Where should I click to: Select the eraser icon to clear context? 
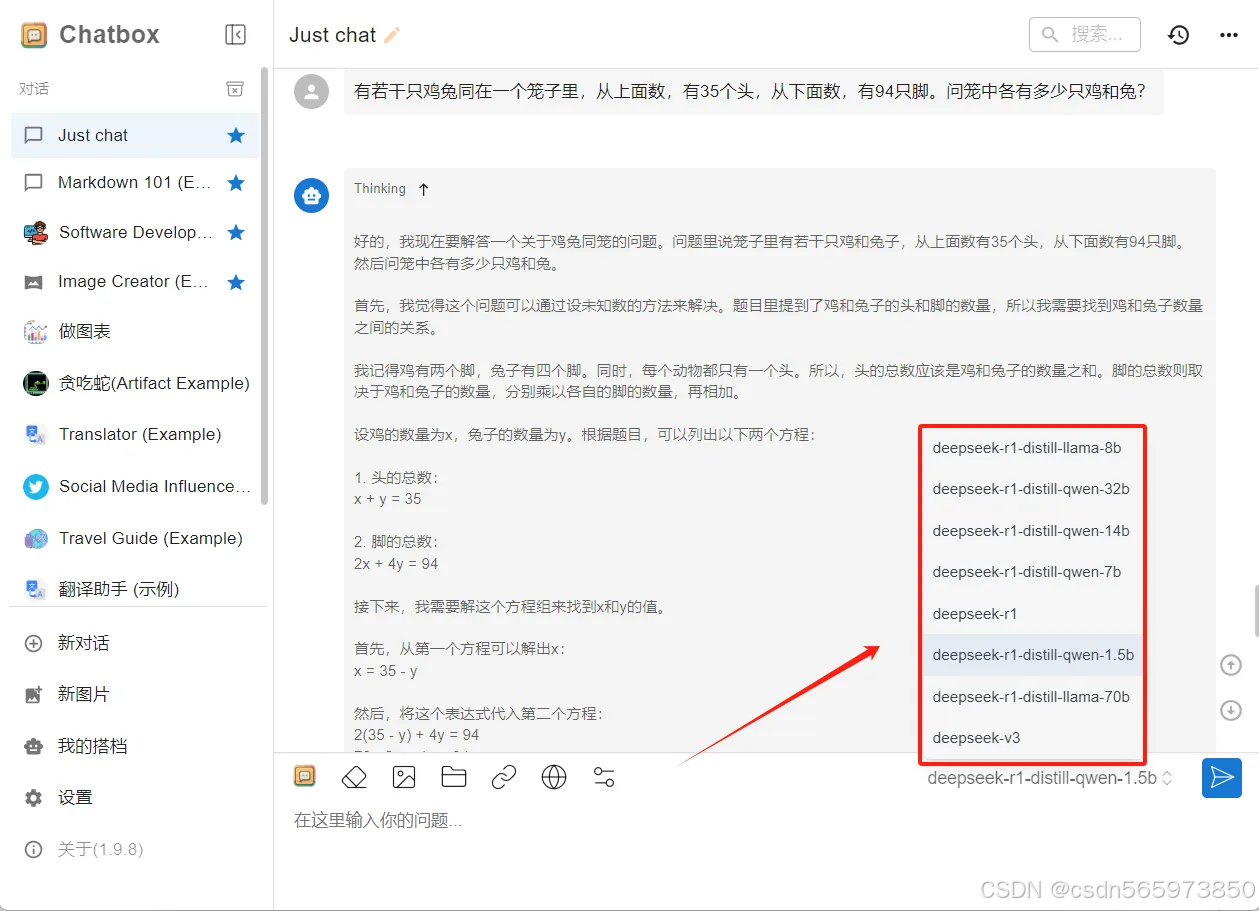(353, 776)
